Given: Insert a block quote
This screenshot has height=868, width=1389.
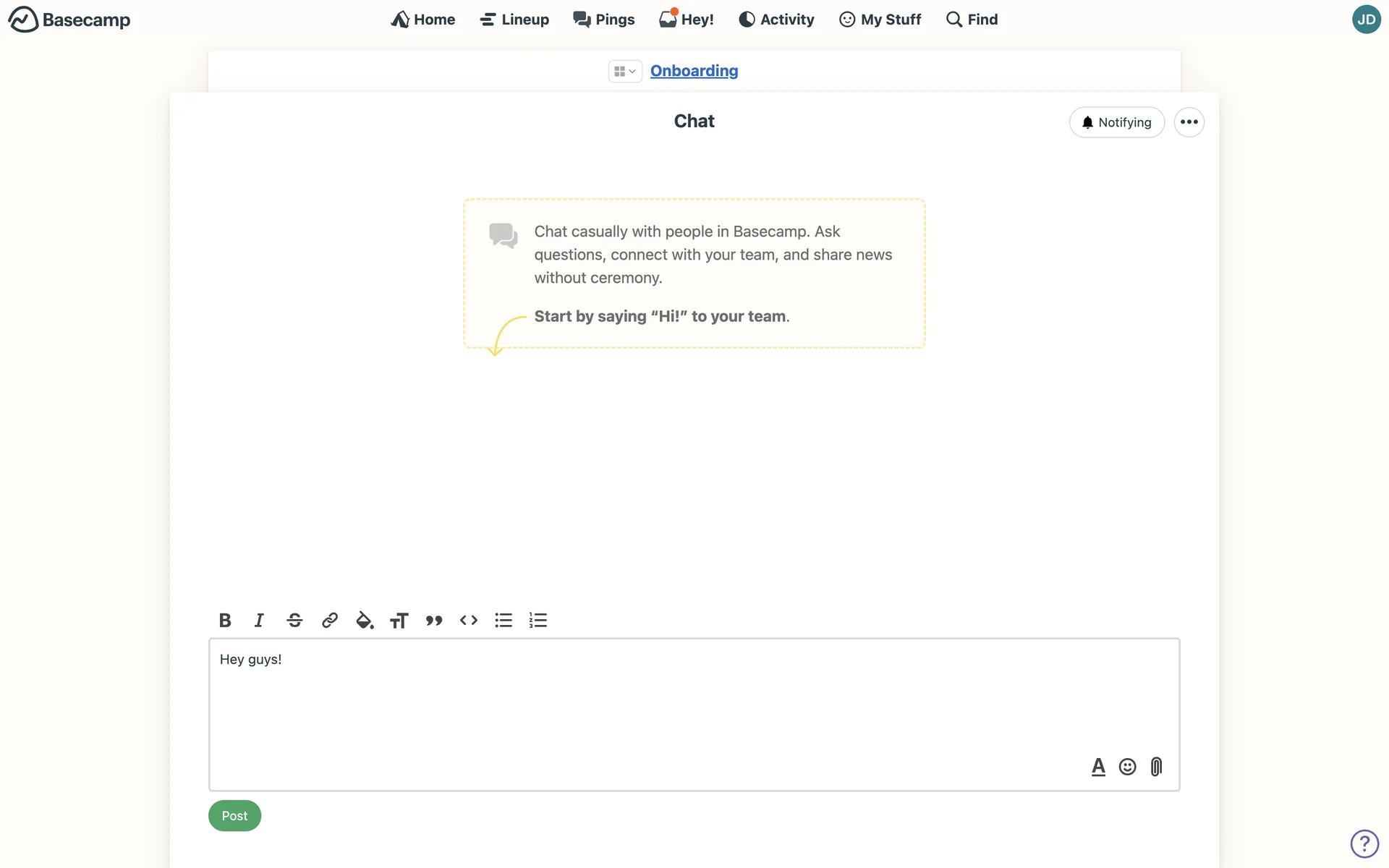Looking at the screenshot, I should (x=434, y=620).
